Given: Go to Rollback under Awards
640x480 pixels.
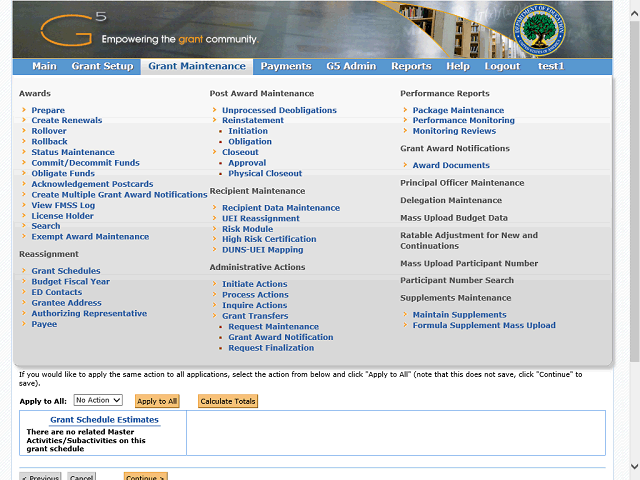Looking at the screenshot, I should click(x=49, y=142).
